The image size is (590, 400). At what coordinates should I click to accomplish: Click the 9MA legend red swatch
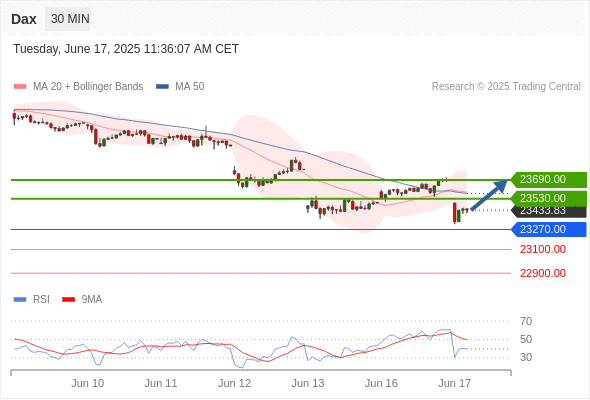[x=68, y=300]
